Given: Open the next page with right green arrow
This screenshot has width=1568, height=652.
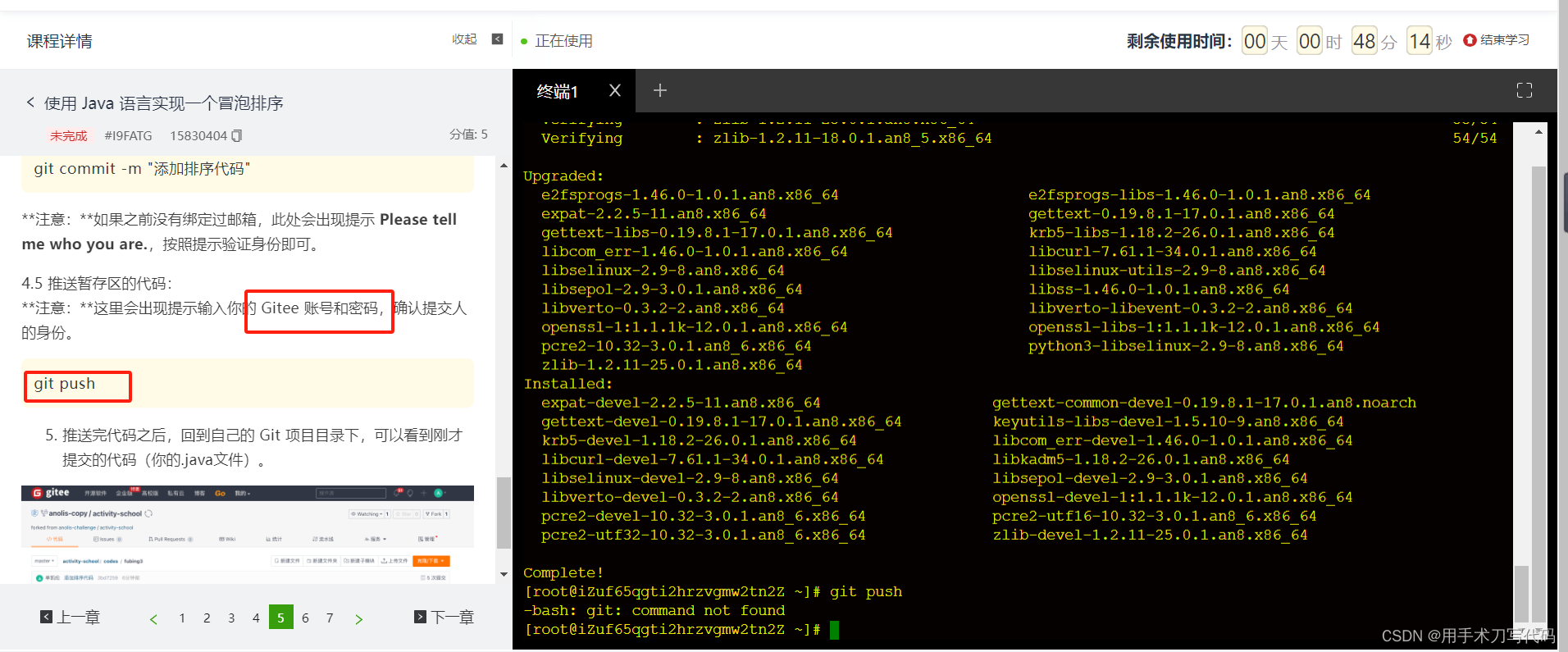Looking at the screenshot, I should coord(358,619).
